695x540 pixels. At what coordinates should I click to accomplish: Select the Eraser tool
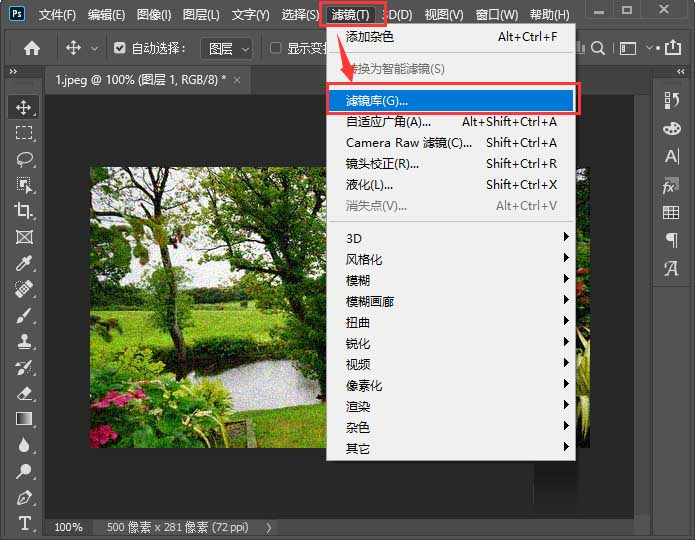(24, 393)
